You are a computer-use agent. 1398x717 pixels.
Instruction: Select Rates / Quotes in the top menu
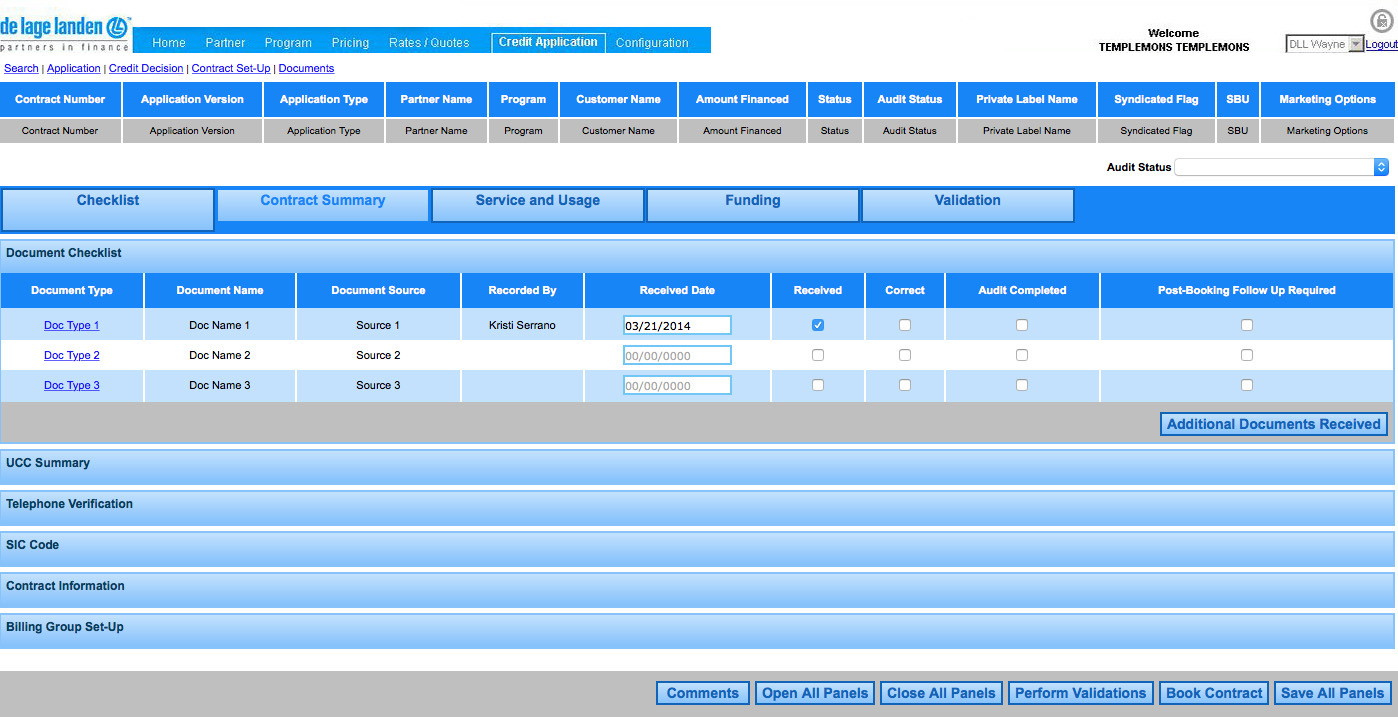point(429,43)
